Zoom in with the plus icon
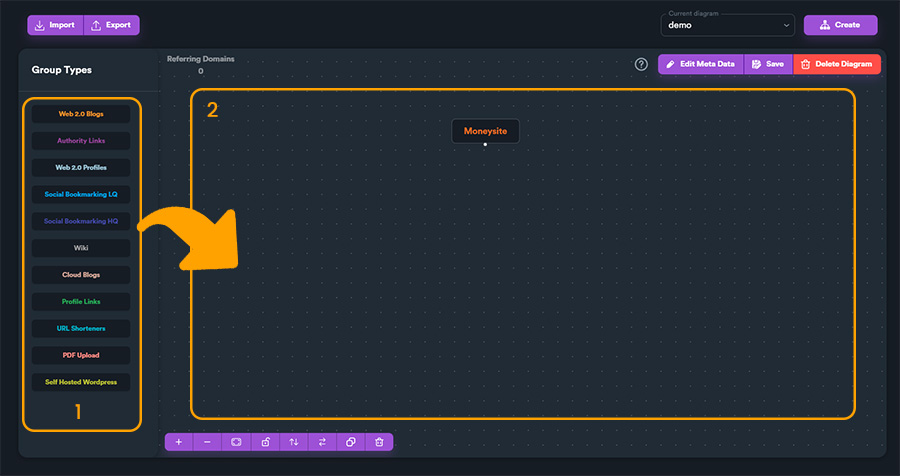900x476 pixels. click(x=179, y=442)
